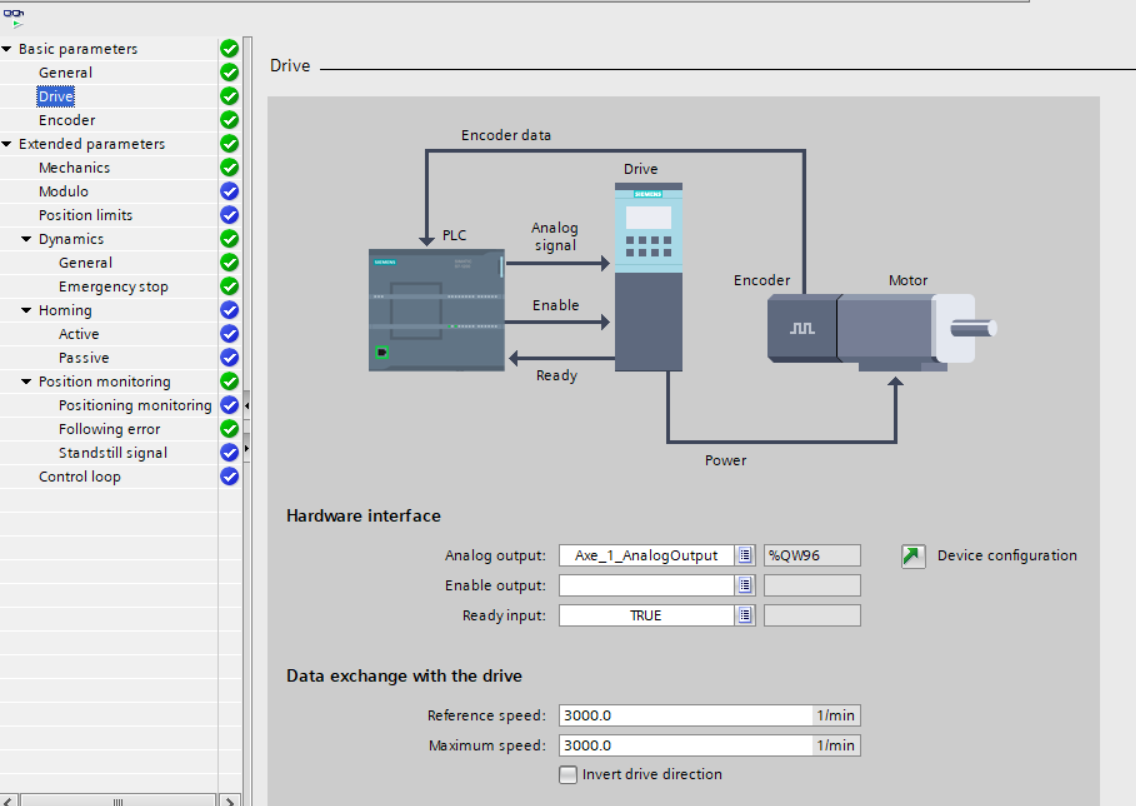Click the glasses monitor icon at top left
This screenshot has width=1136, height=806.
pos(14,14)
